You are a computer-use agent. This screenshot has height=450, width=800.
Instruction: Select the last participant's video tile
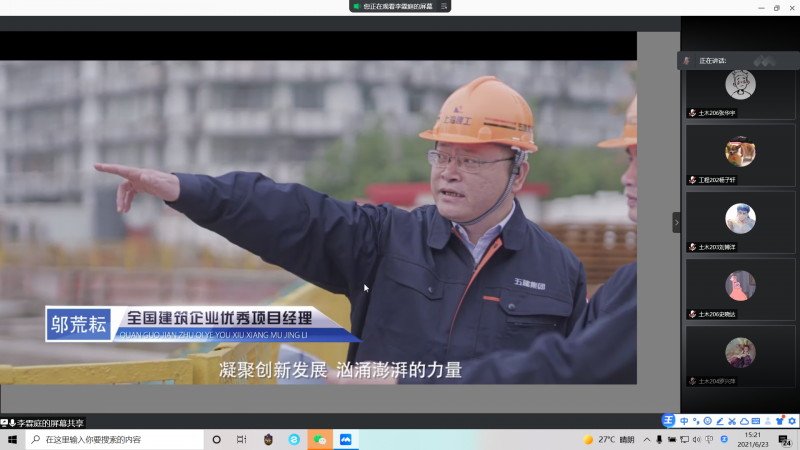[x=740, y=353]
